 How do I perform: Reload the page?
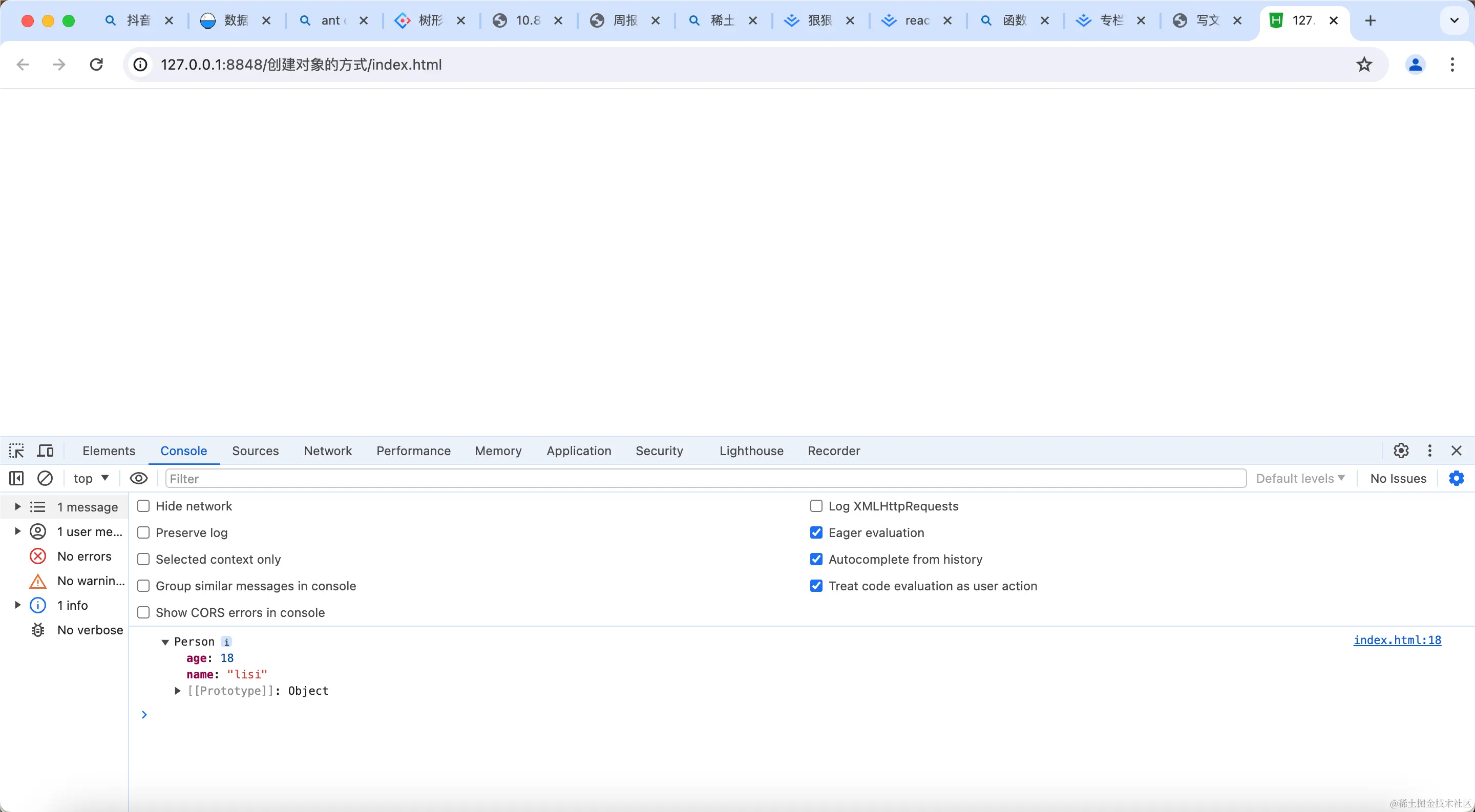96,65
